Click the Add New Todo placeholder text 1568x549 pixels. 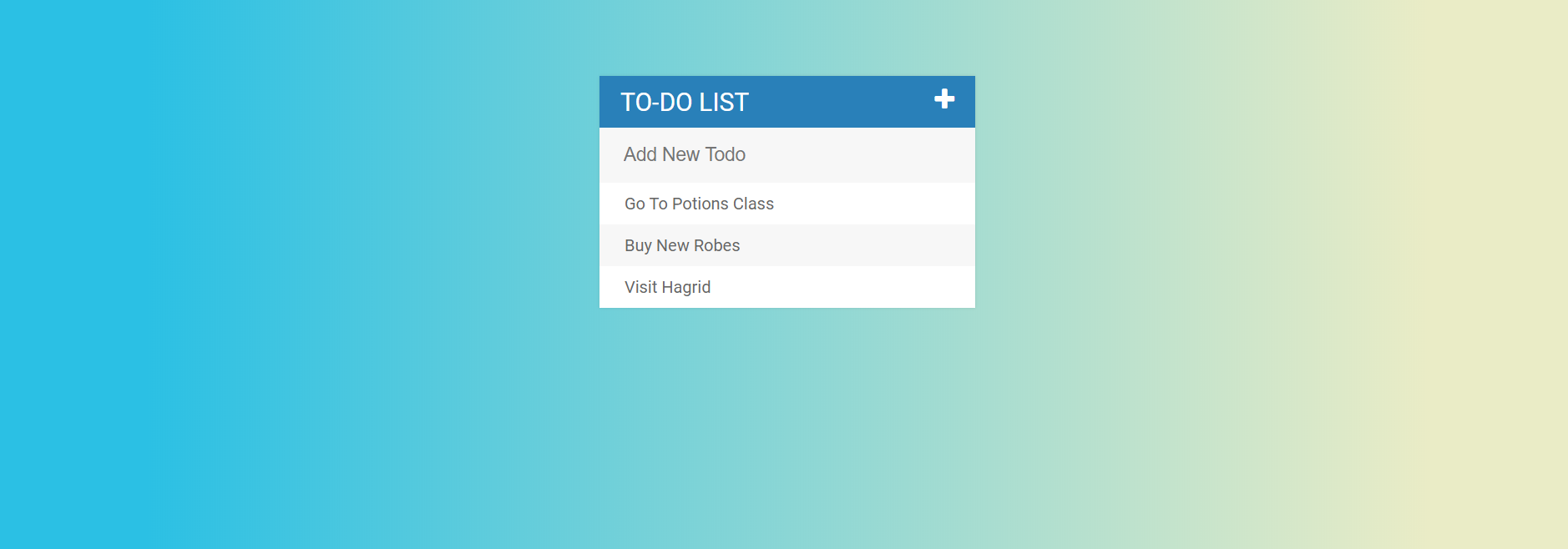[x=685, y=154]
